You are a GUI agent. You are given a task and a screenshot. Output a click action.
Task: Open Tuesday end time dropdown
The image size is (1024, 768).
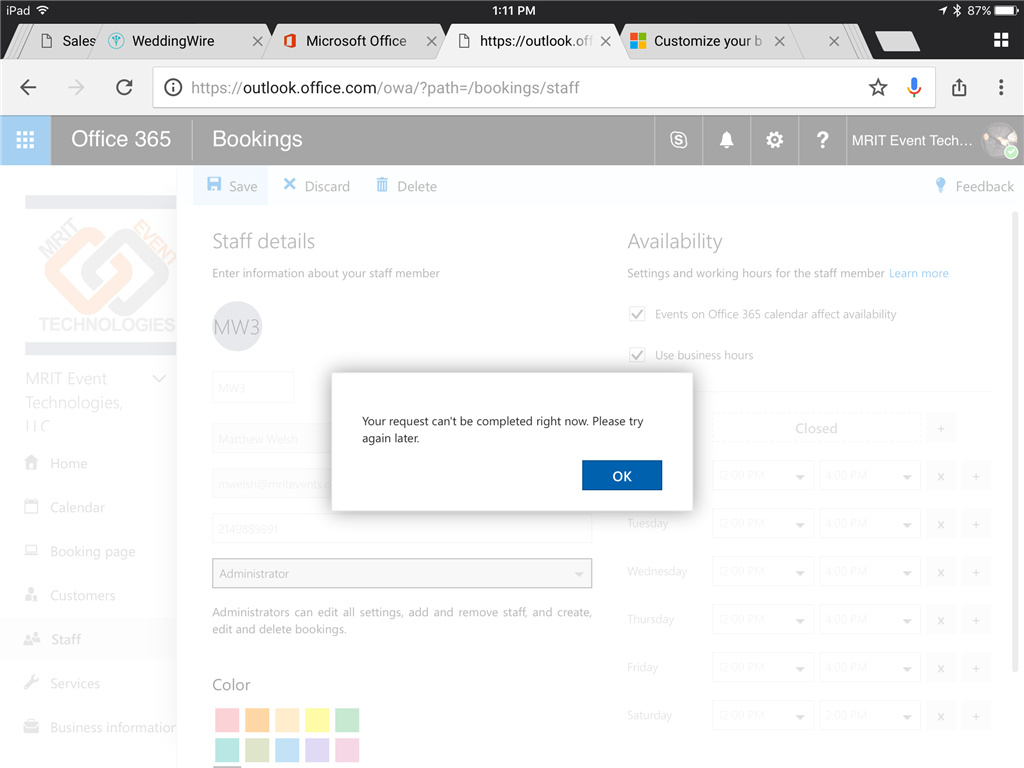click(x=870, y=524)
